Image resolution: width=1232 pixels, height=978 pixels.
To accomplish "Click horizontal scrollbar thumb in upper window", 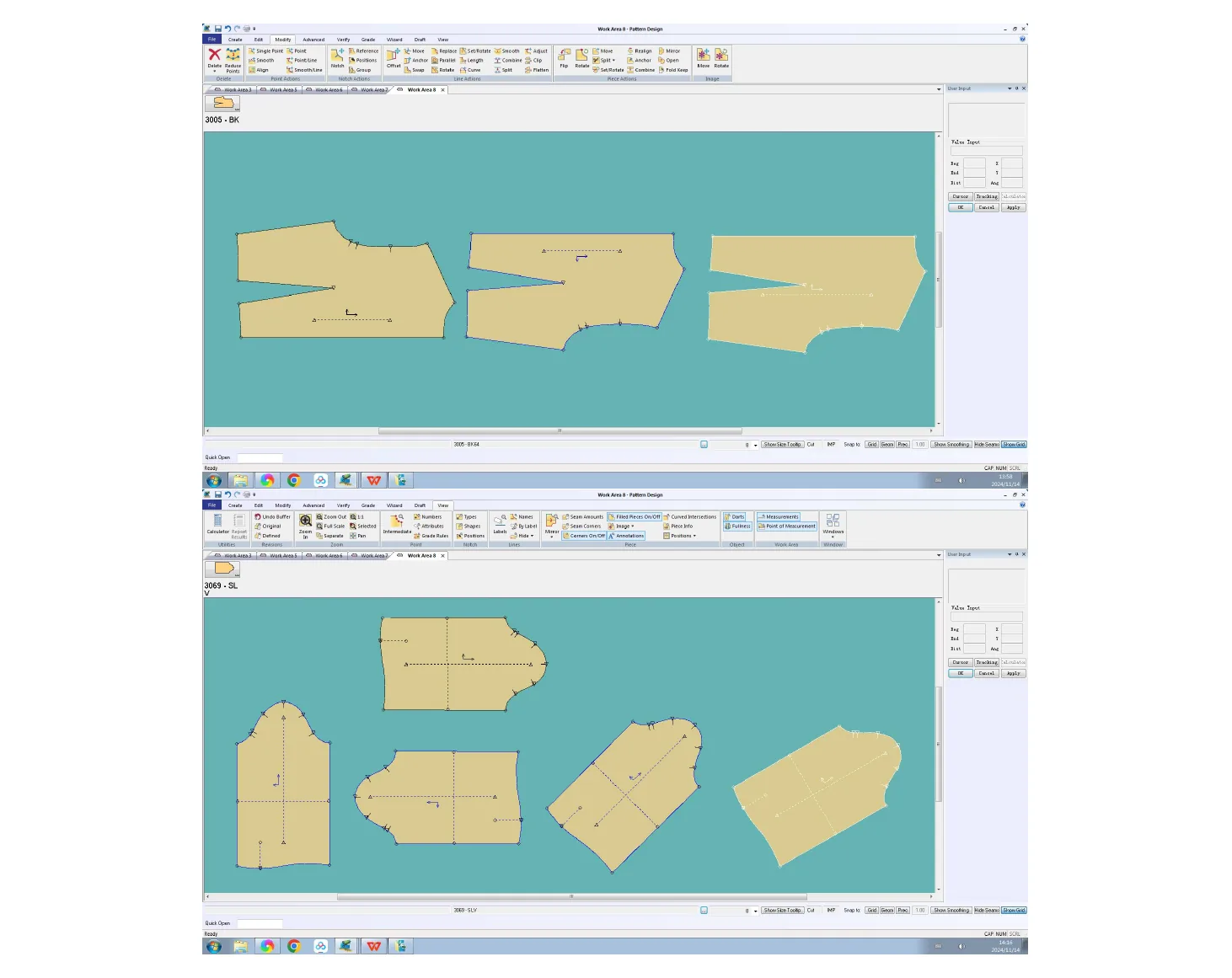I will point(560,430).
